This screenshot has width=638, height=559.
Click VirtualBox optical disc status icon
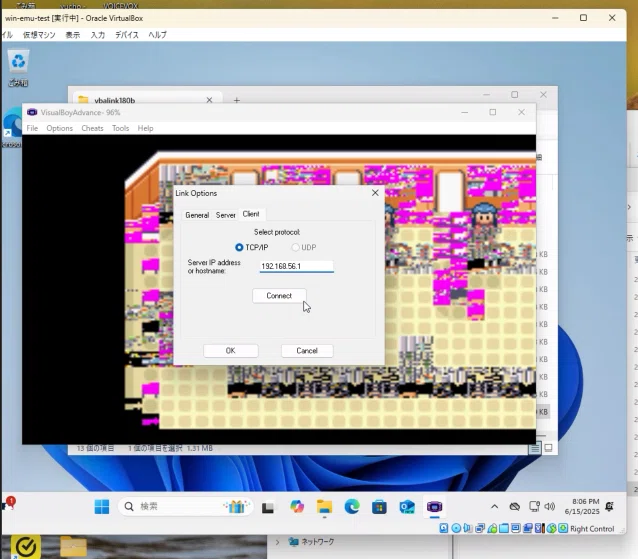click(x=456, y=528)
